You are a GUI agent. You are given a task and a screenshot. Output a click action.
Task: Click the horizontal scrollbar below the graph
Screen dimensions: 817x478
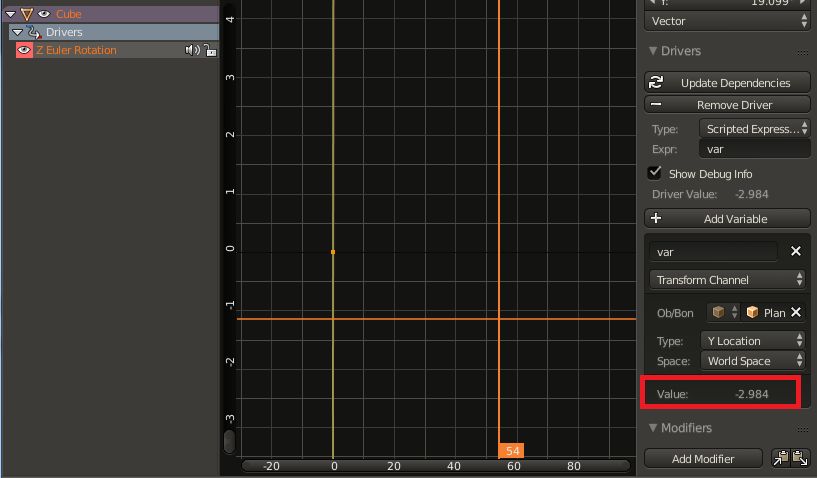[x=436, y=465]
